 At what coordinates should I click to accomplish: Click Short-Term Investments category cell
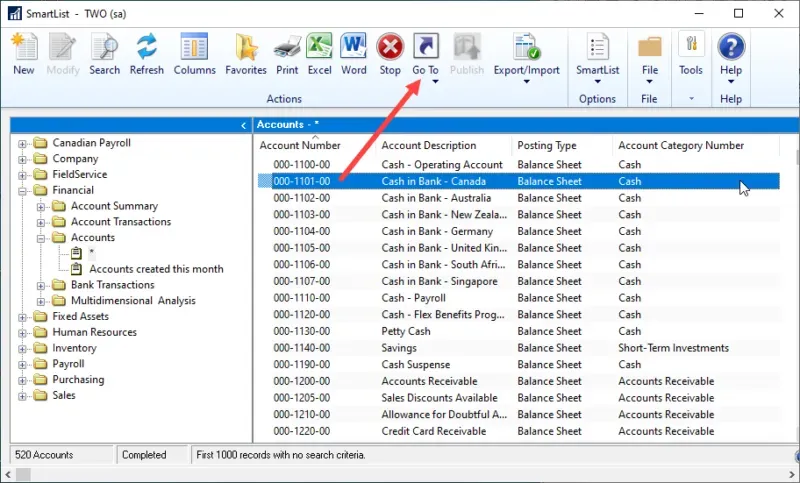[673, 348]
